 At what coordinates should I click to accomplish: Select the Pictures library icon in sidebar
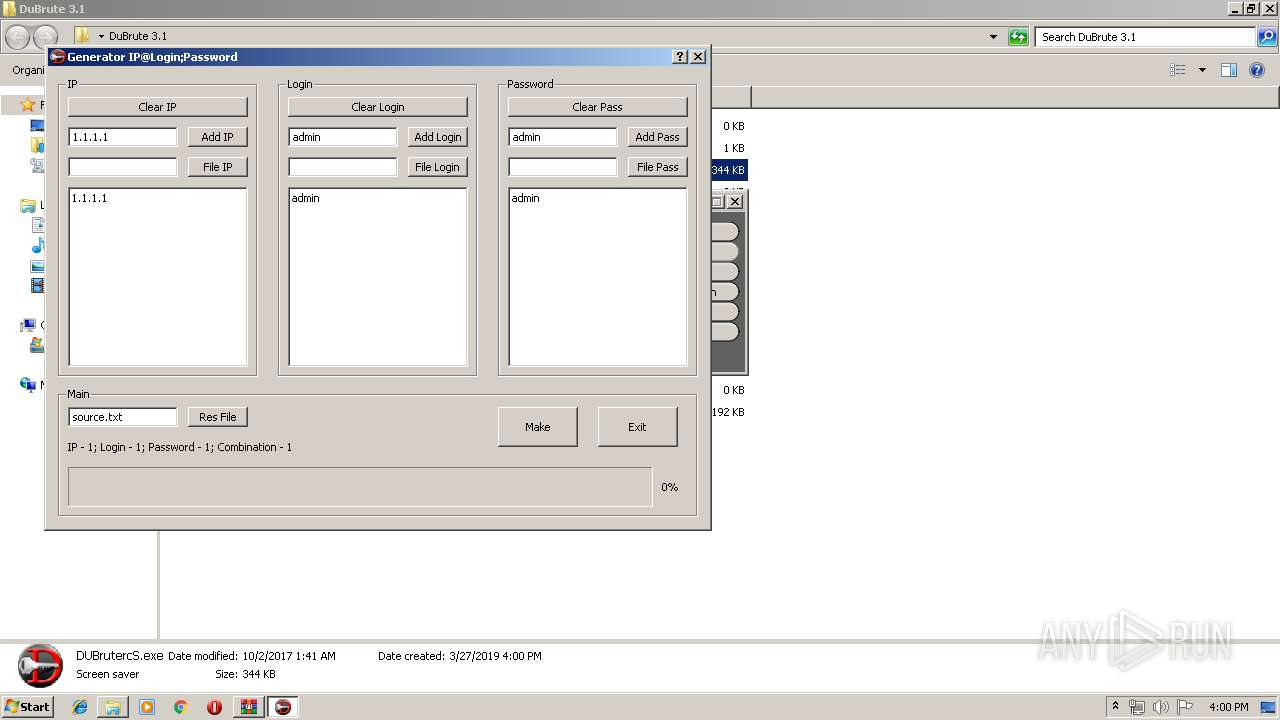38,266
